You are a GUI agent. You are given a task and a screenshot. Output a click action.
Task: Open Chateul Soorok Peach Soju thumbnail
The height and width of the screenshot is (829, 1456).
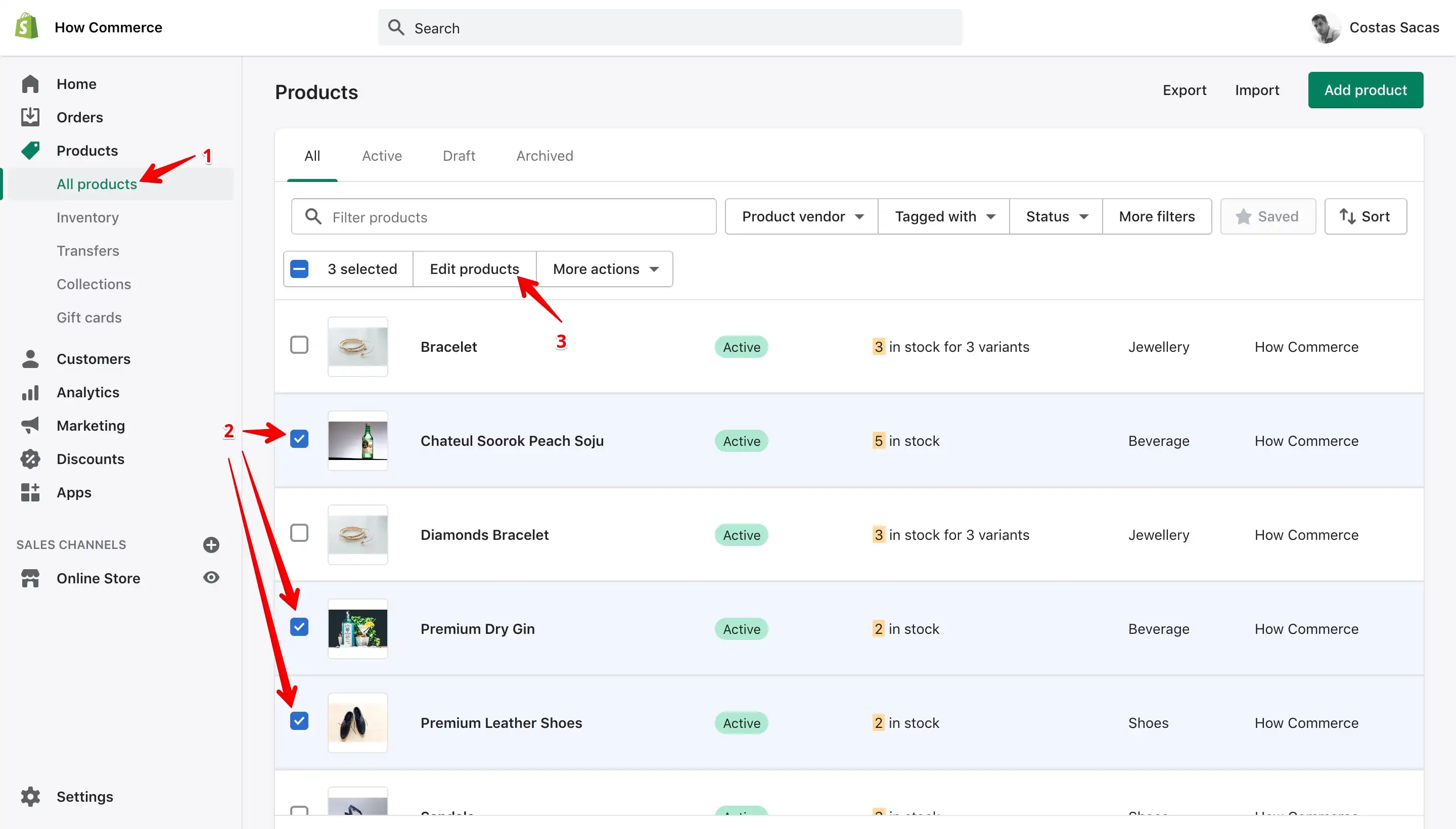coord(357,440)
